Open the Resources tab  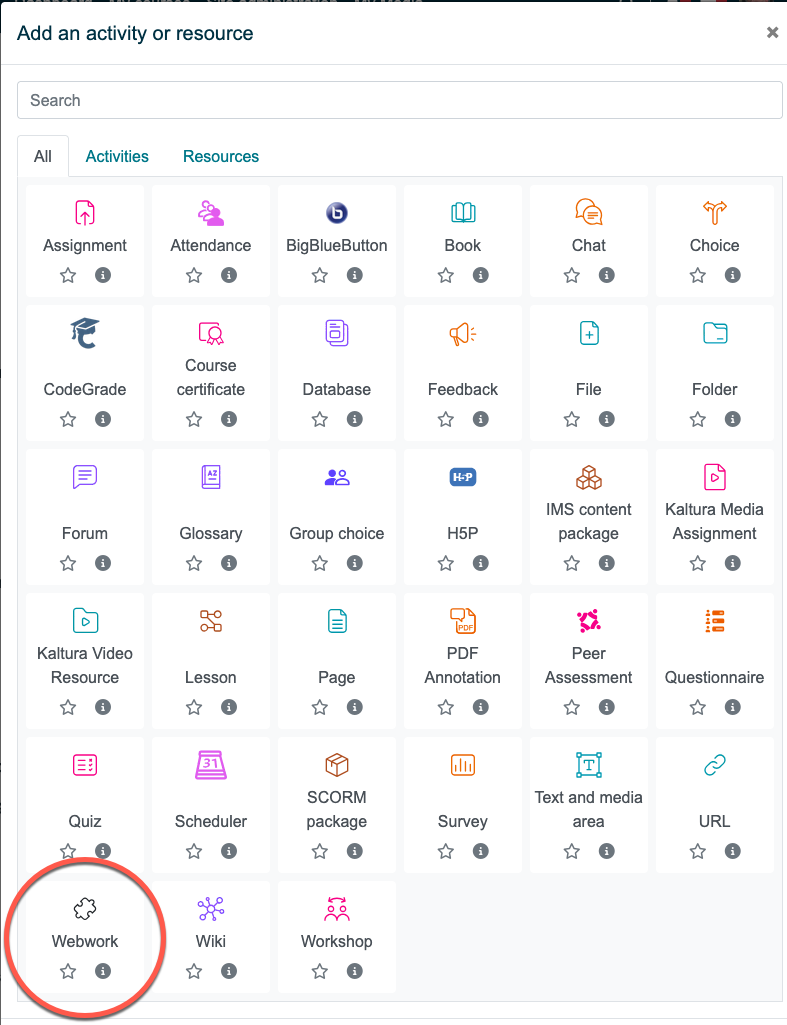pyautogui.click(x=221, y=156)
